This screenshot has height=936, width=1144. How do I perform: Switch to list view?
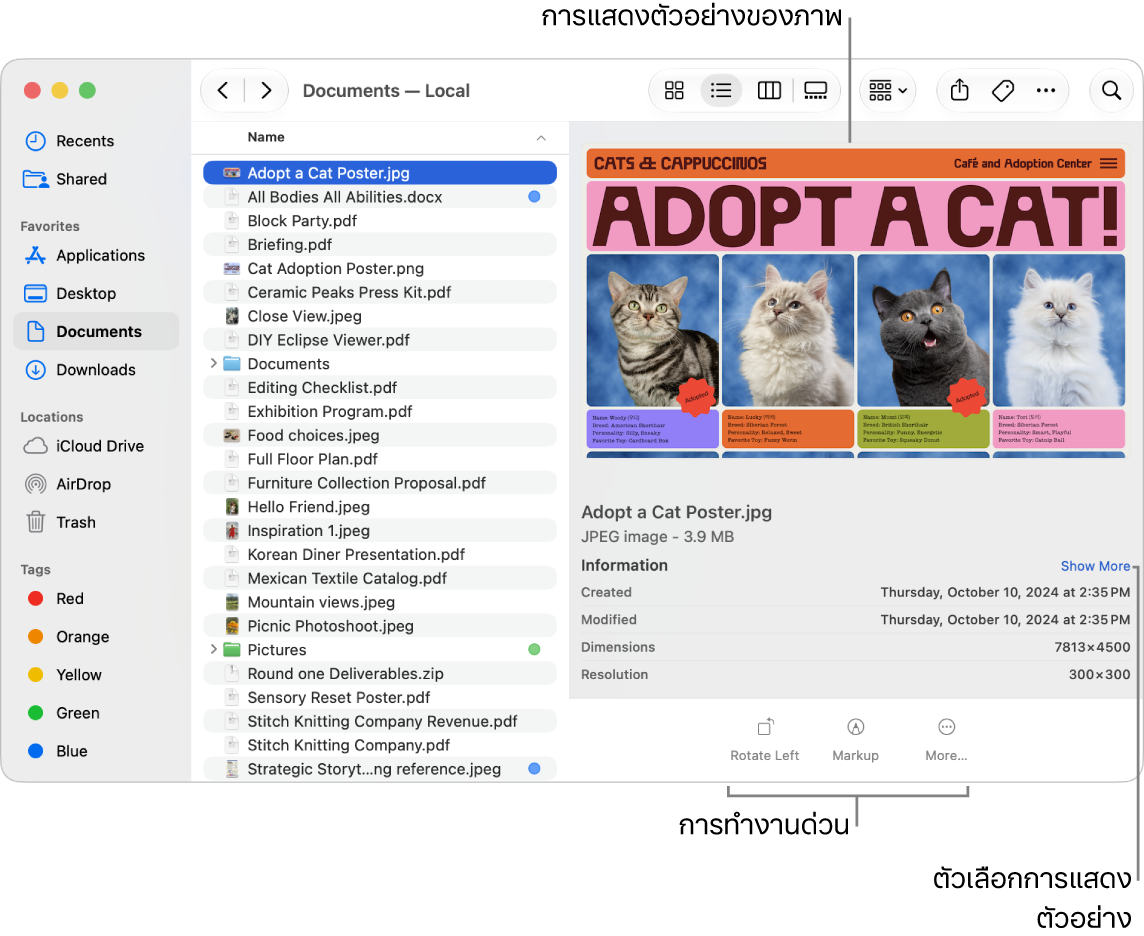[x=721, y=90]
